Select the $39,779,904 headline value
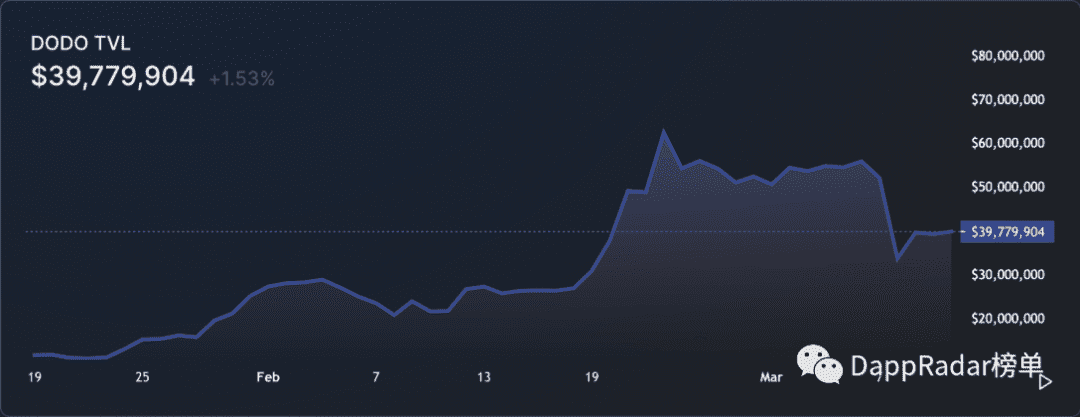 point(113,77)
